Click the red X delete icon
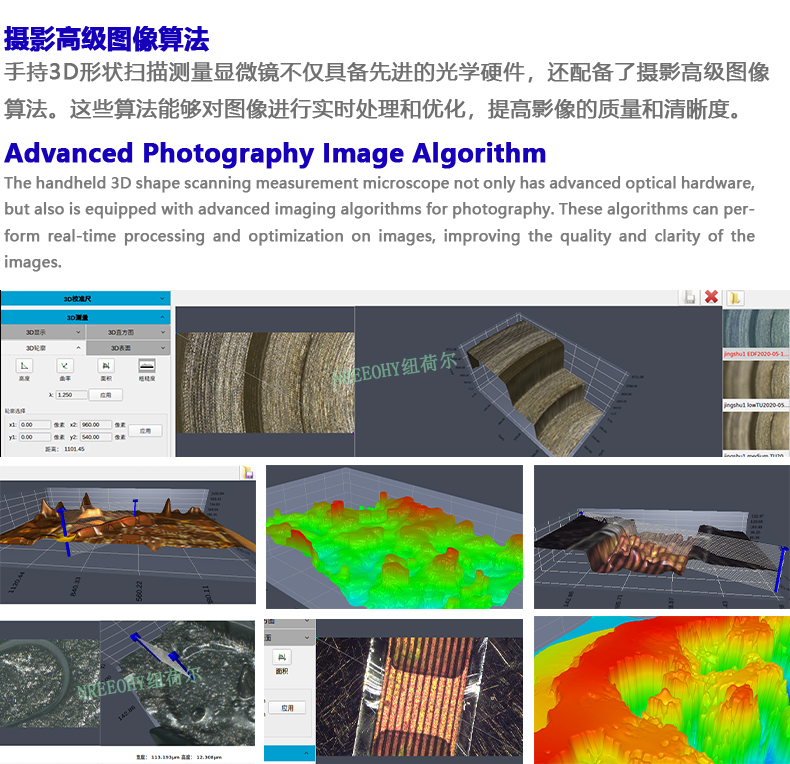 (711, 297)
